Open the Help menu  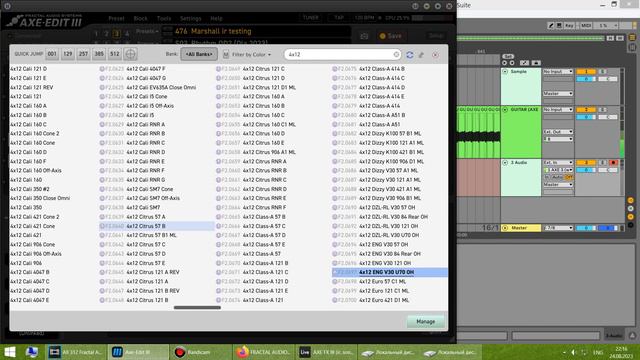216,18
